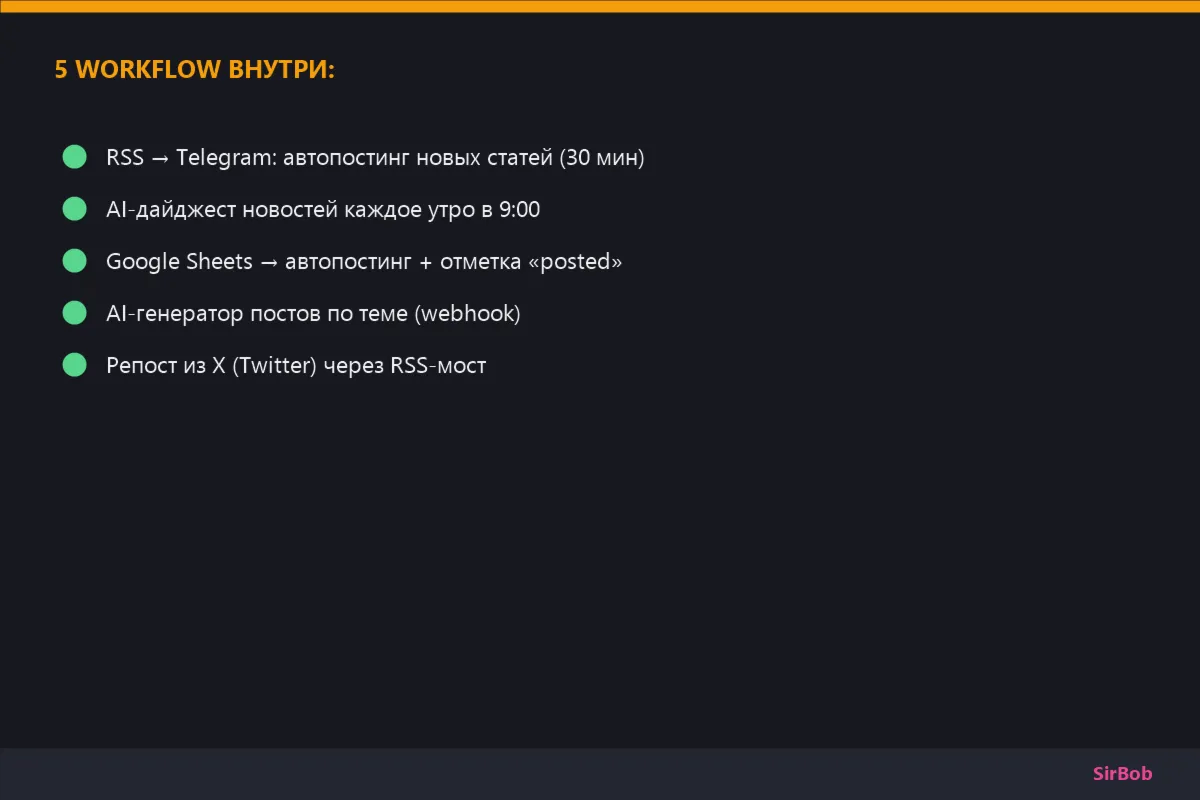Click the Репост из X (Twitter) line
The height and width of the screenshot is (800, 1200).
click(296, 366)
